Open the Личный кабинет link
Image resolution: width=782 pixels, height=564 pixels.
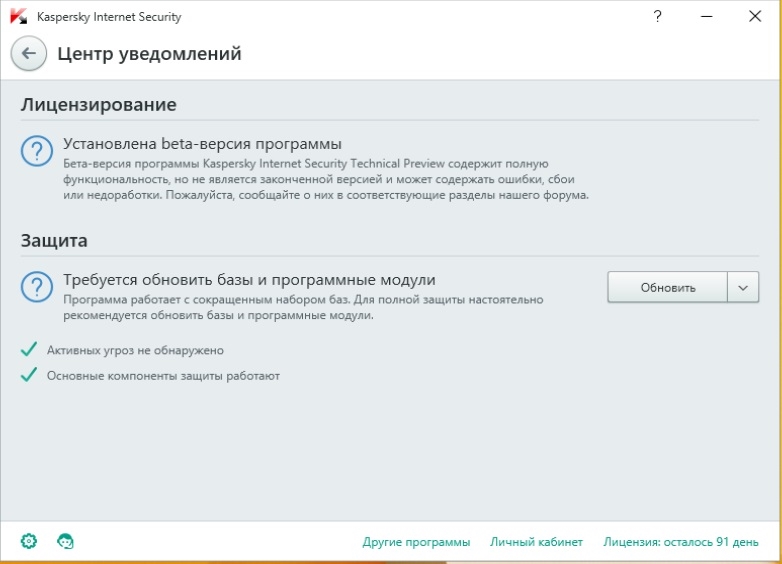(x=536, y=542)
